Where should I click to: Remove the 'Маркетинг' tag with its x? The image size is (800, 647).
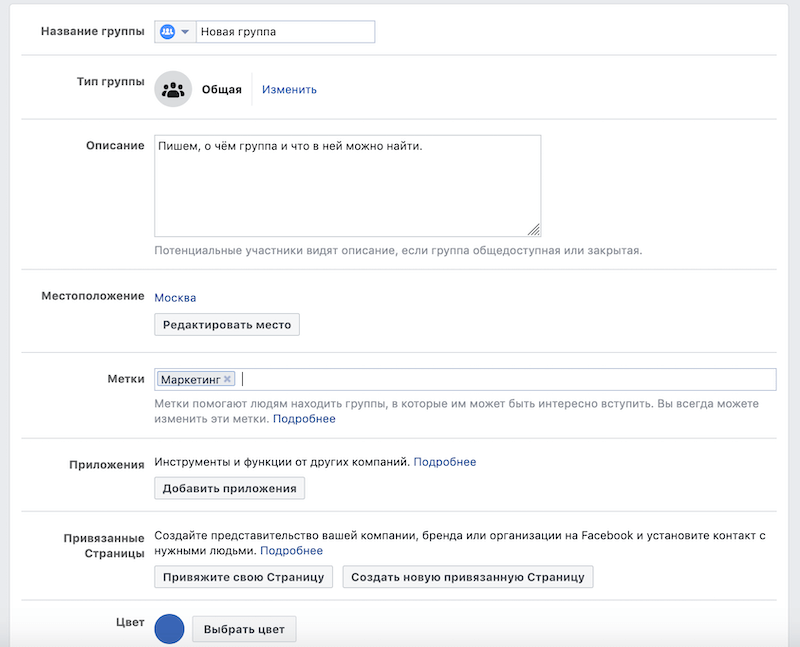click(228, 379)
